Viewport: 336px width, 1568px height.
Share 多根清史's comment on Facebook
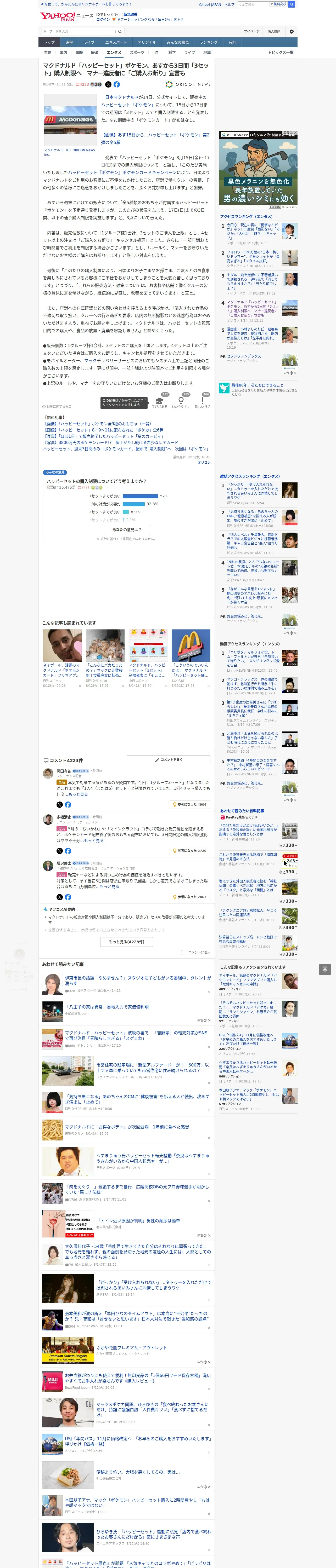click(x=68, y=850)
